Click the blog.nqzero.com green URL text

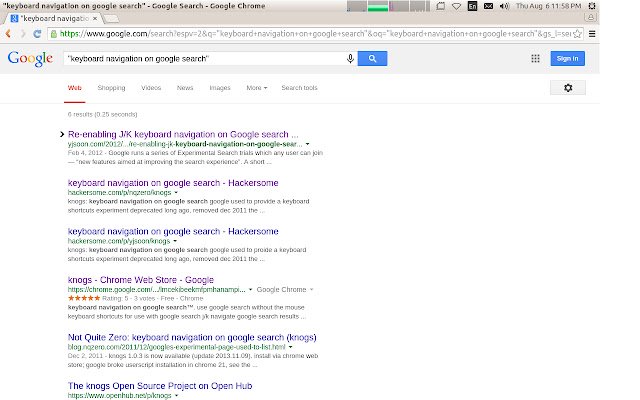point(176,347)
